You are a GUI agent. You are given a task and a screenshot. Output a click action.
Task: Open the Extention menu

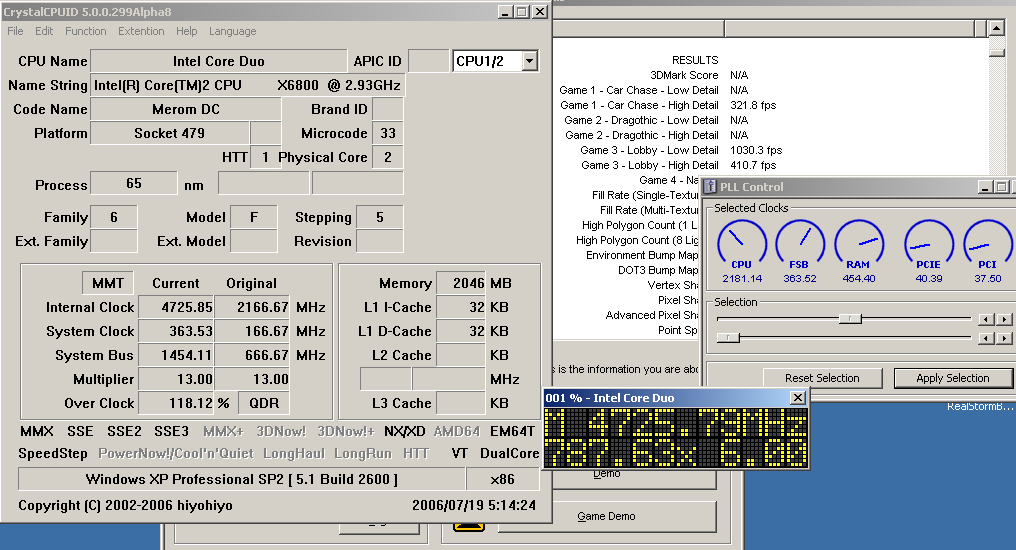141,31
